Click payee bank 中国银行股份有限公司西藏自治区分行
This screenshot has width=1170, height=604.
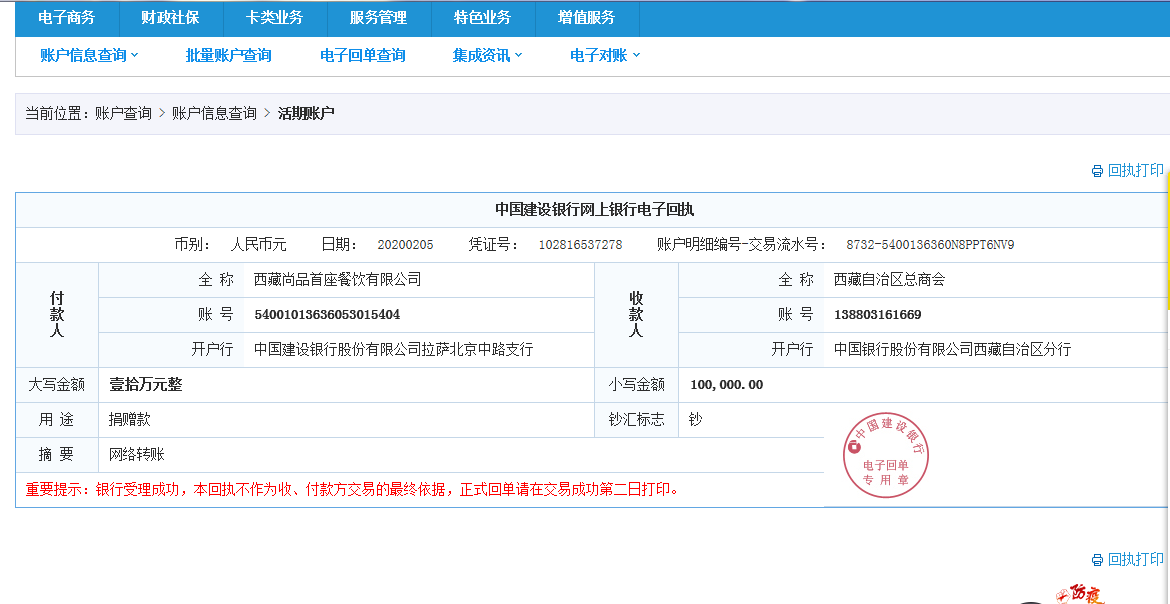pyautogui.click(x=953, y=349)
